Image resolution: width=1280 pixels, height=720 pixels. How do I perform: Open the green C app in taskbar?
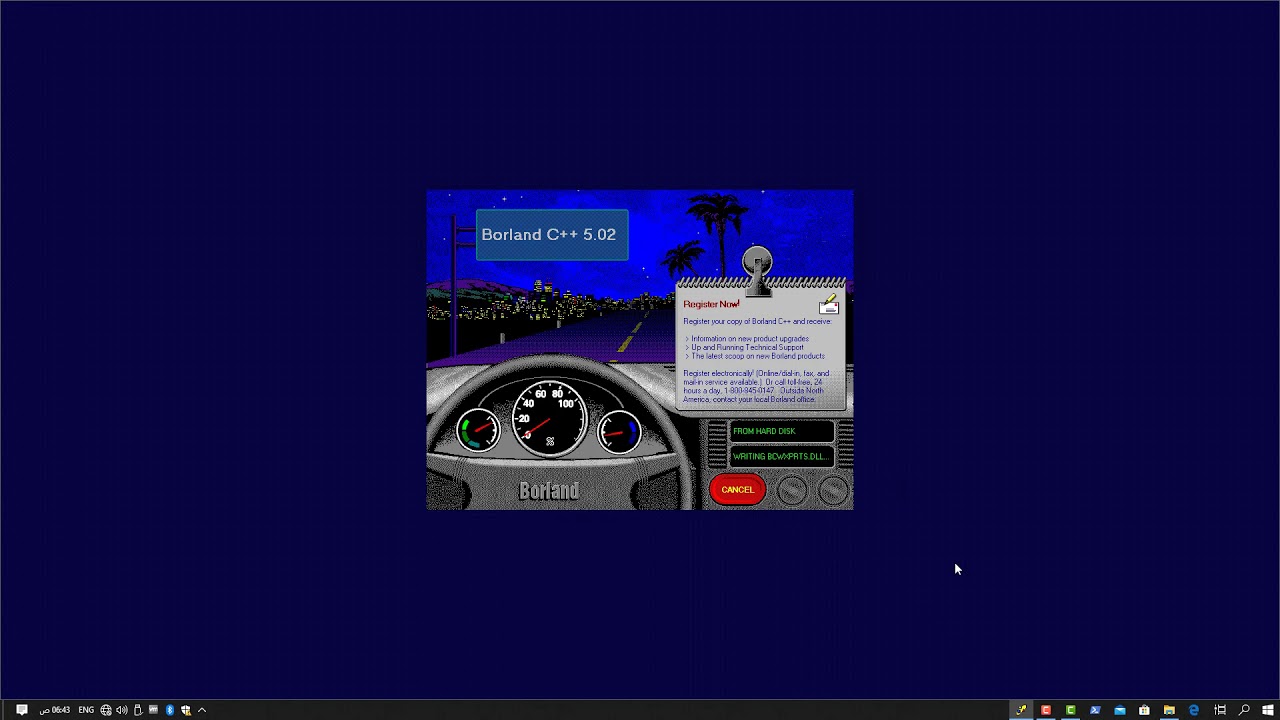tap(1070, 710)
